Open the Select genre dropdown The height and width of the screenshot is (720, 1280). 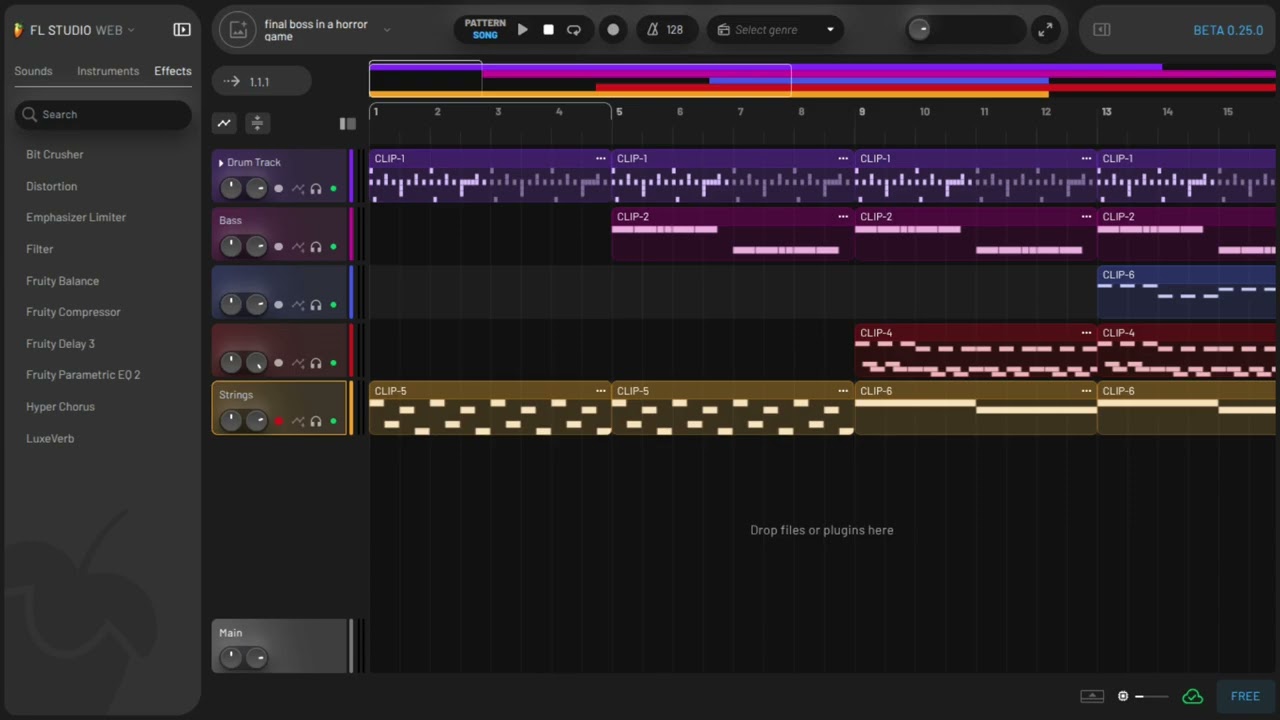(x=775, y=30)
